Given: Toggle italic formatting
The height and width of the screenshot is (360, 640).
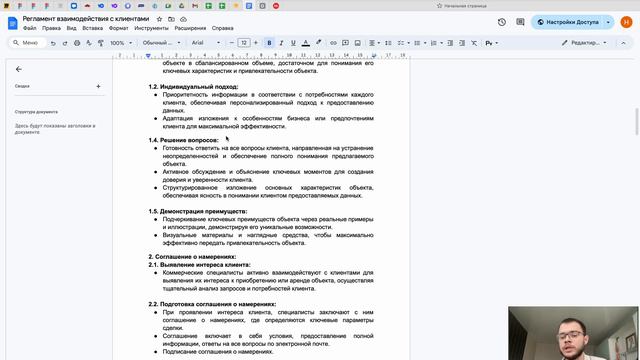Looking at the screenshot, I should pyautogui.click(x=281, y=43).
